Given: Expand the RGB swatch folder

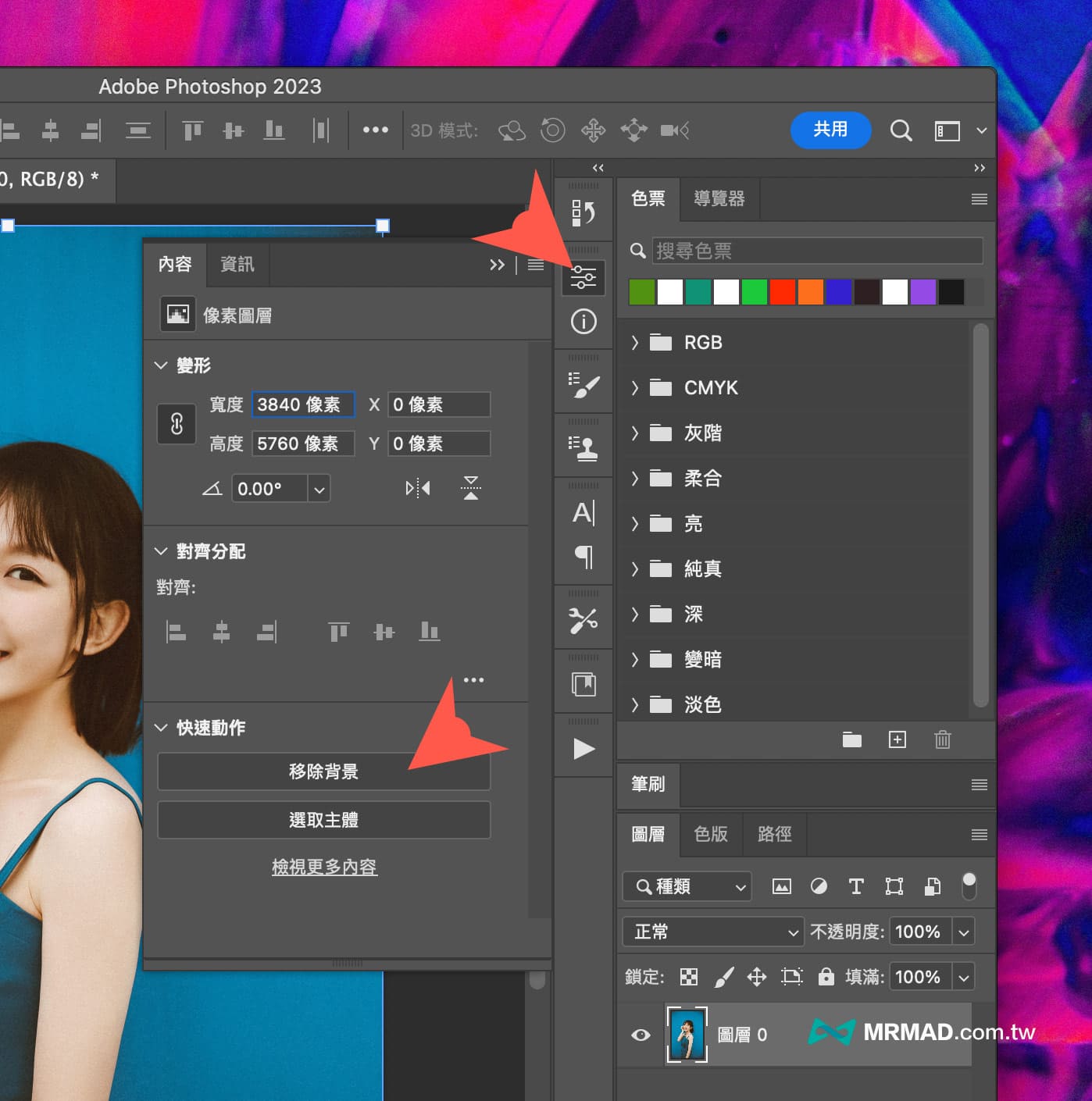Looking at the screenshot, I should (x=634, y=342).
